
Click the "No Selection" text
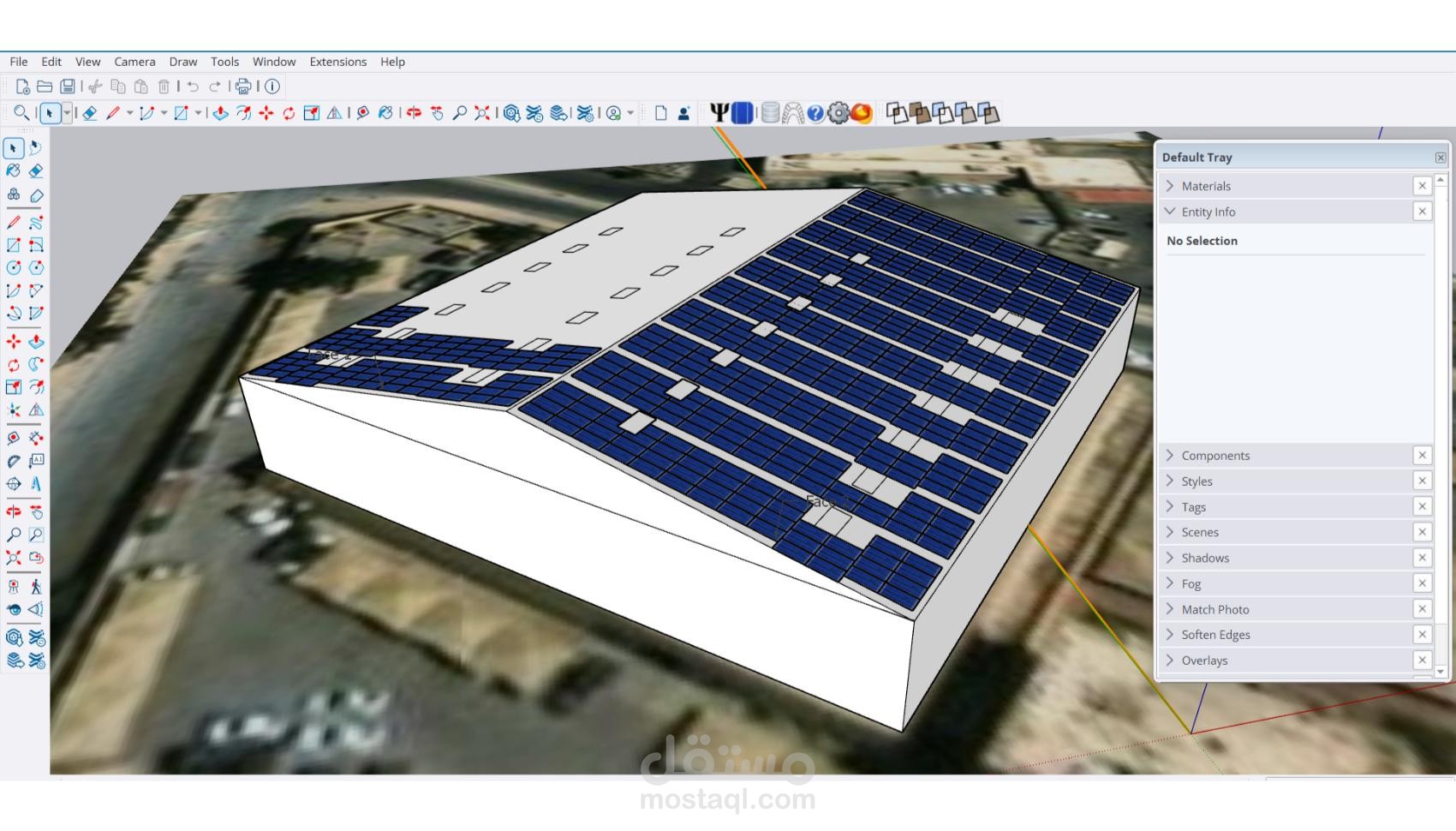[x=1202, y=241]
